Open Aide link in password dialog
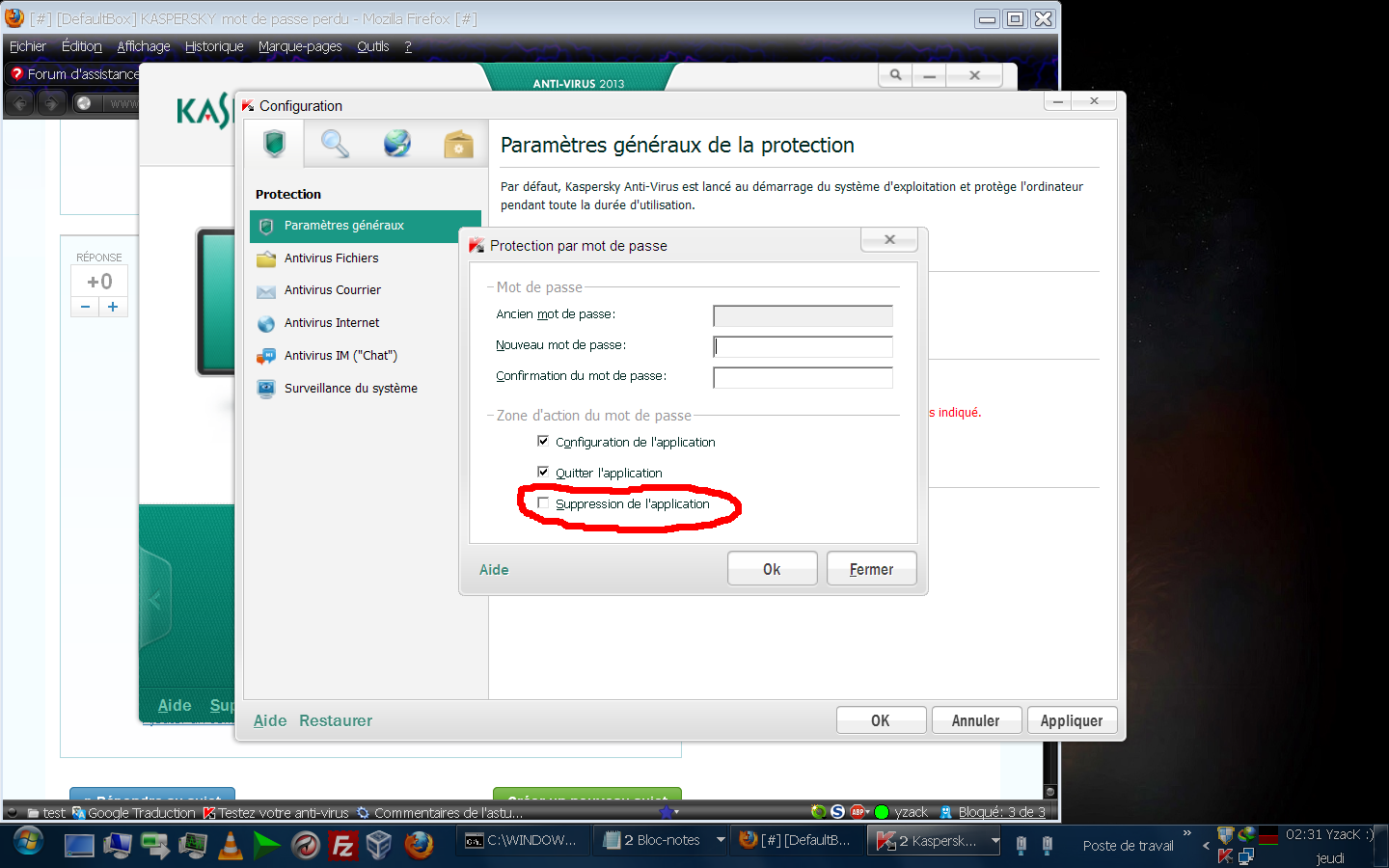Viewport: 1389px width, 868px height. (494, 570)
